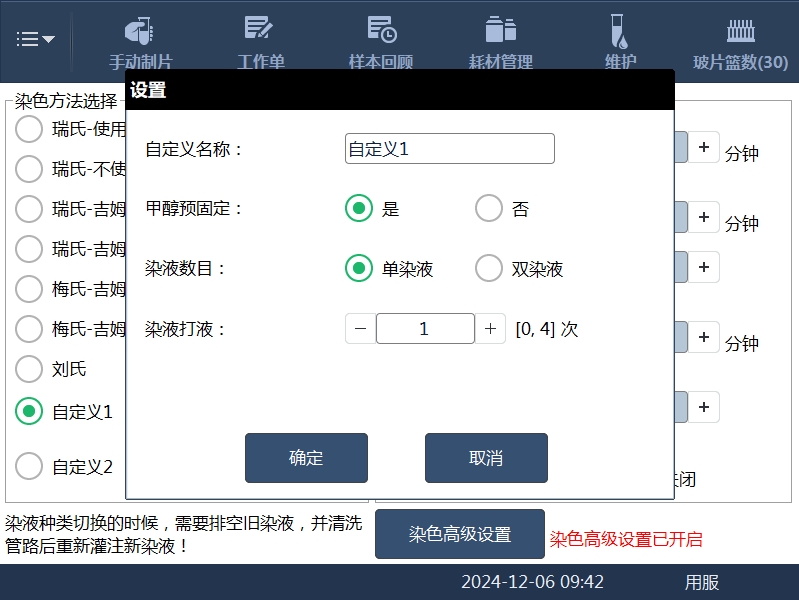Viewport: 799px width, 600px height.
Task: Open the manual slide preparation icon
Action: coord(140,32)
